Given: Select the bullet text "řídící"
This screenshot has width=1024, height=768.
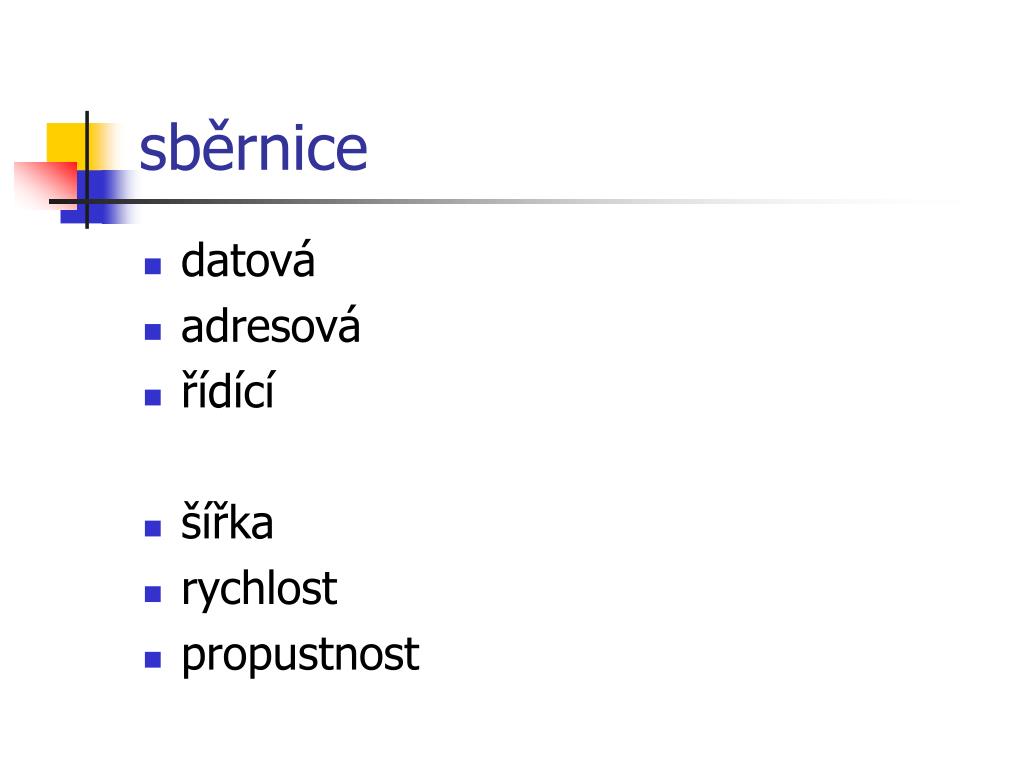Looking at the screenshot, I should pyautogui.click(x=228, y=391).
